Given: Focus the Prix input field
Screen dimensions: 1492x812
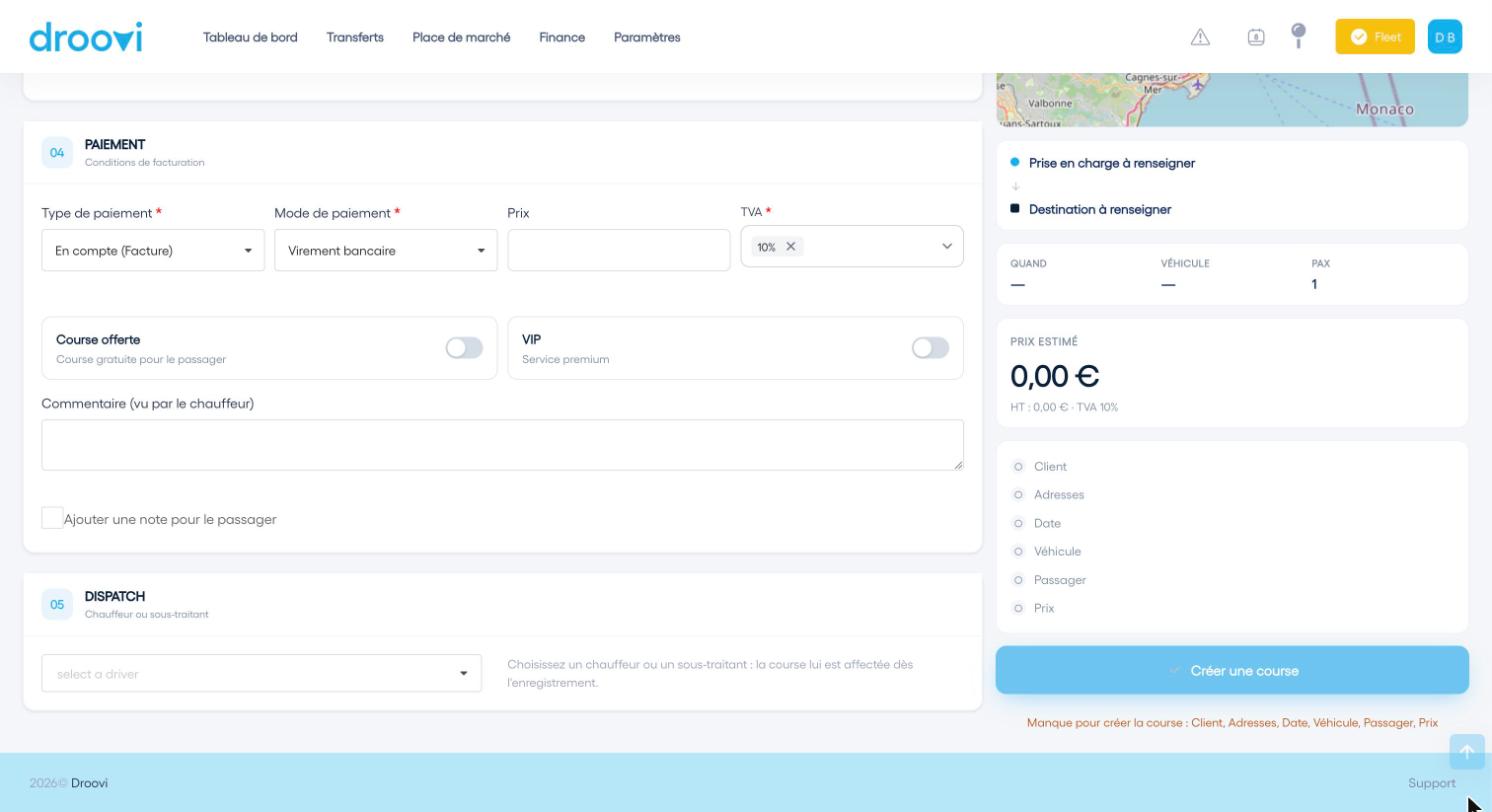Looking at the screenshot, I should (619, 250).
